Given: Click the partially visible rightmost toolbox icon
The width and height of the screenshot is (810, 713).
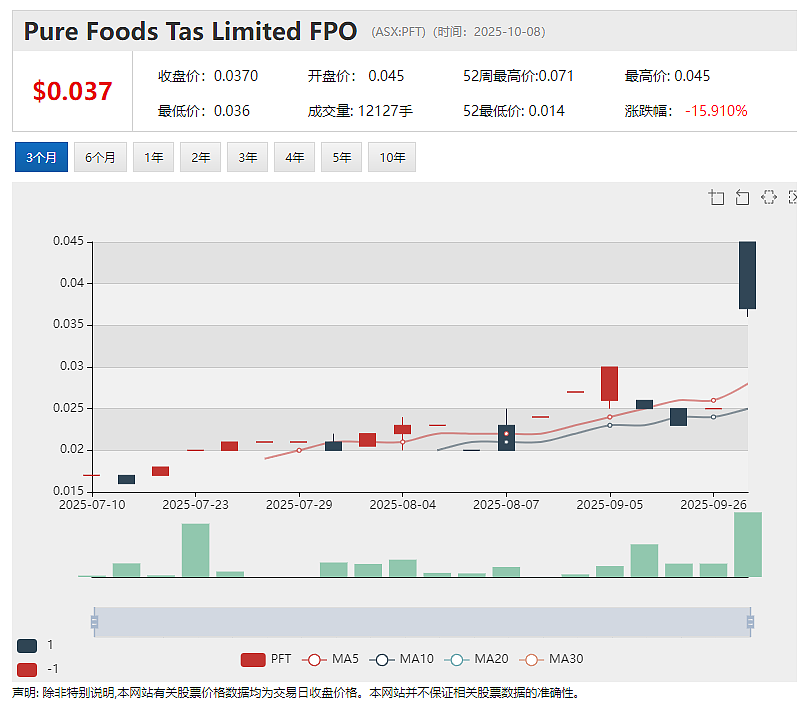Looking at the screenshot, I should tap(792, 197).
